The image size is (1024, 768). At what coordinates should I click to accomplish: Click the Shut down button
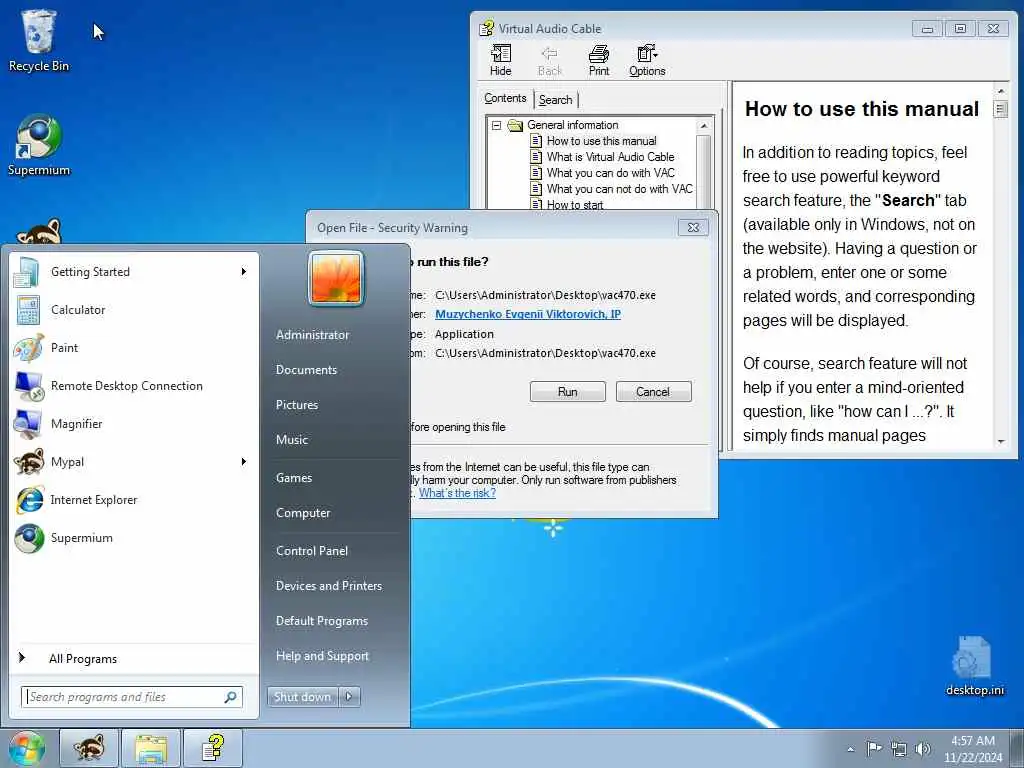pyautogui.click(x=302, y=697)
